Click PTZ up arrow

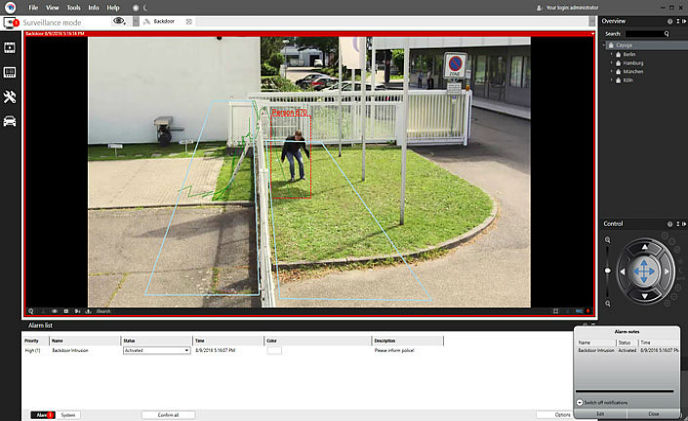(x=644, y=248)
